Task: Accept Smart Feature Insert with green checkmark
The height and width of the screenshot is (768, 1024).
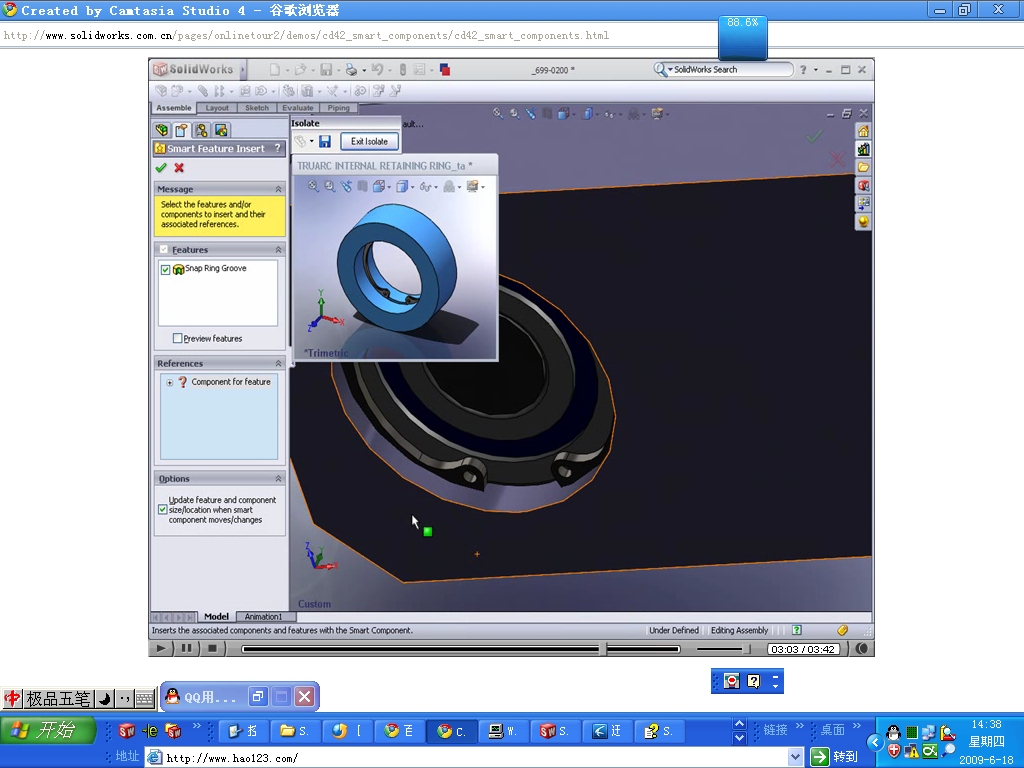Action: pyautogui.click(x=161, y=168)
